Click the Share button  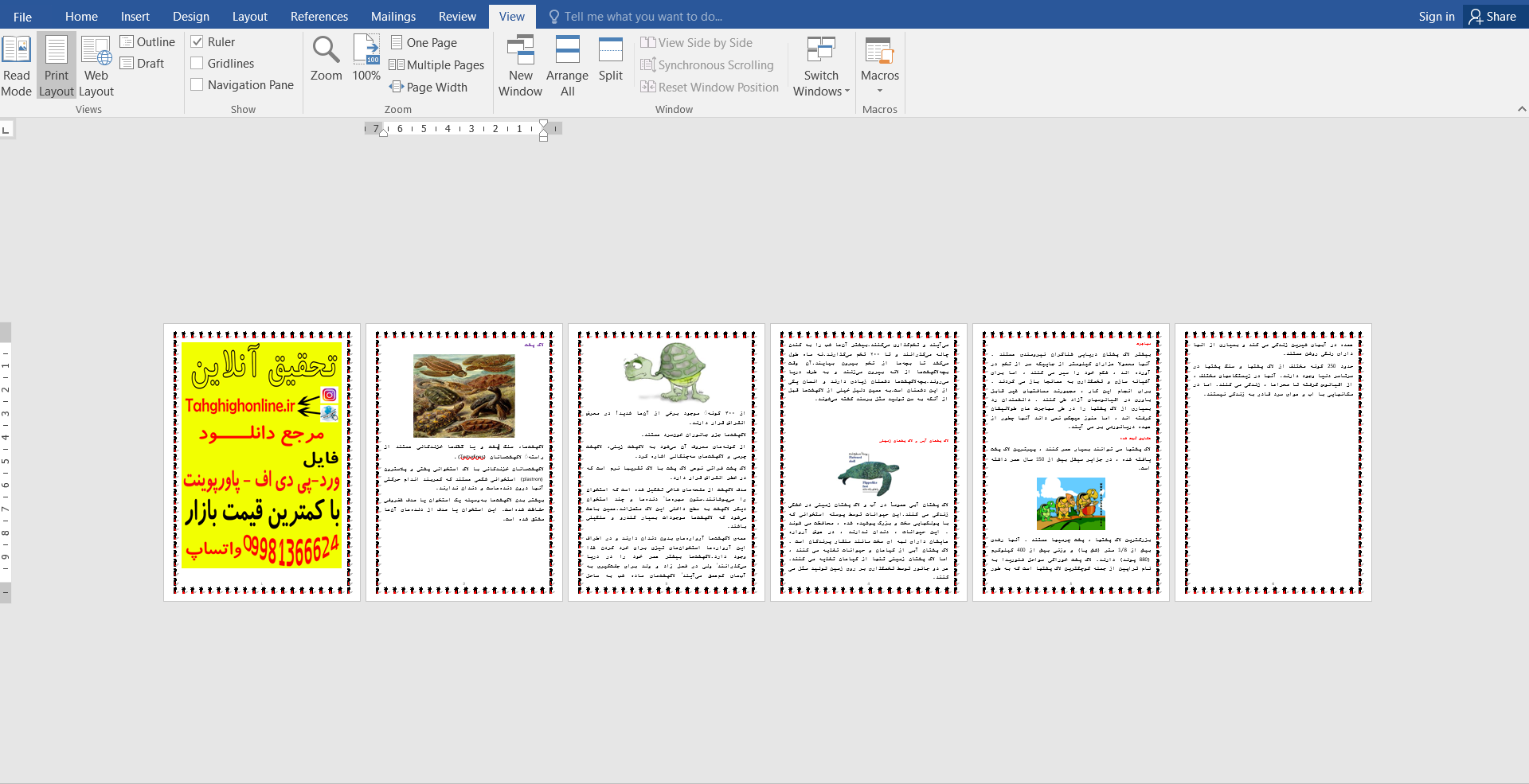[1493, 16]
